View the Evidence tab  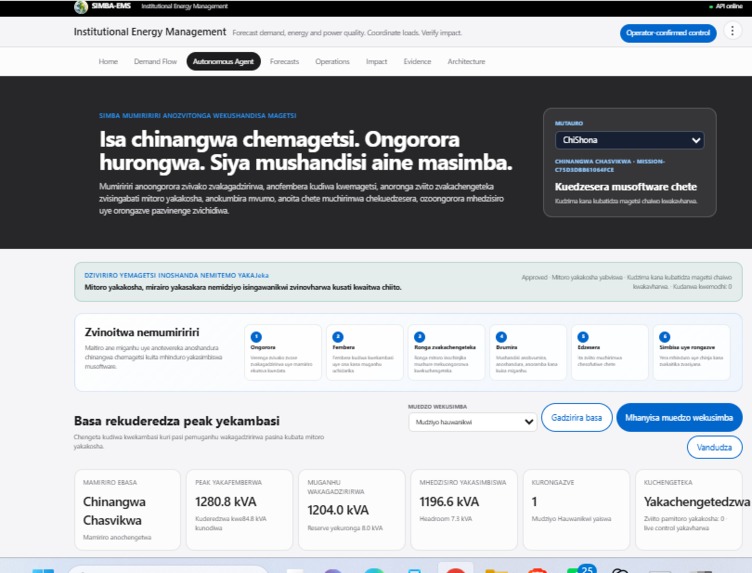tap(417, 61)
